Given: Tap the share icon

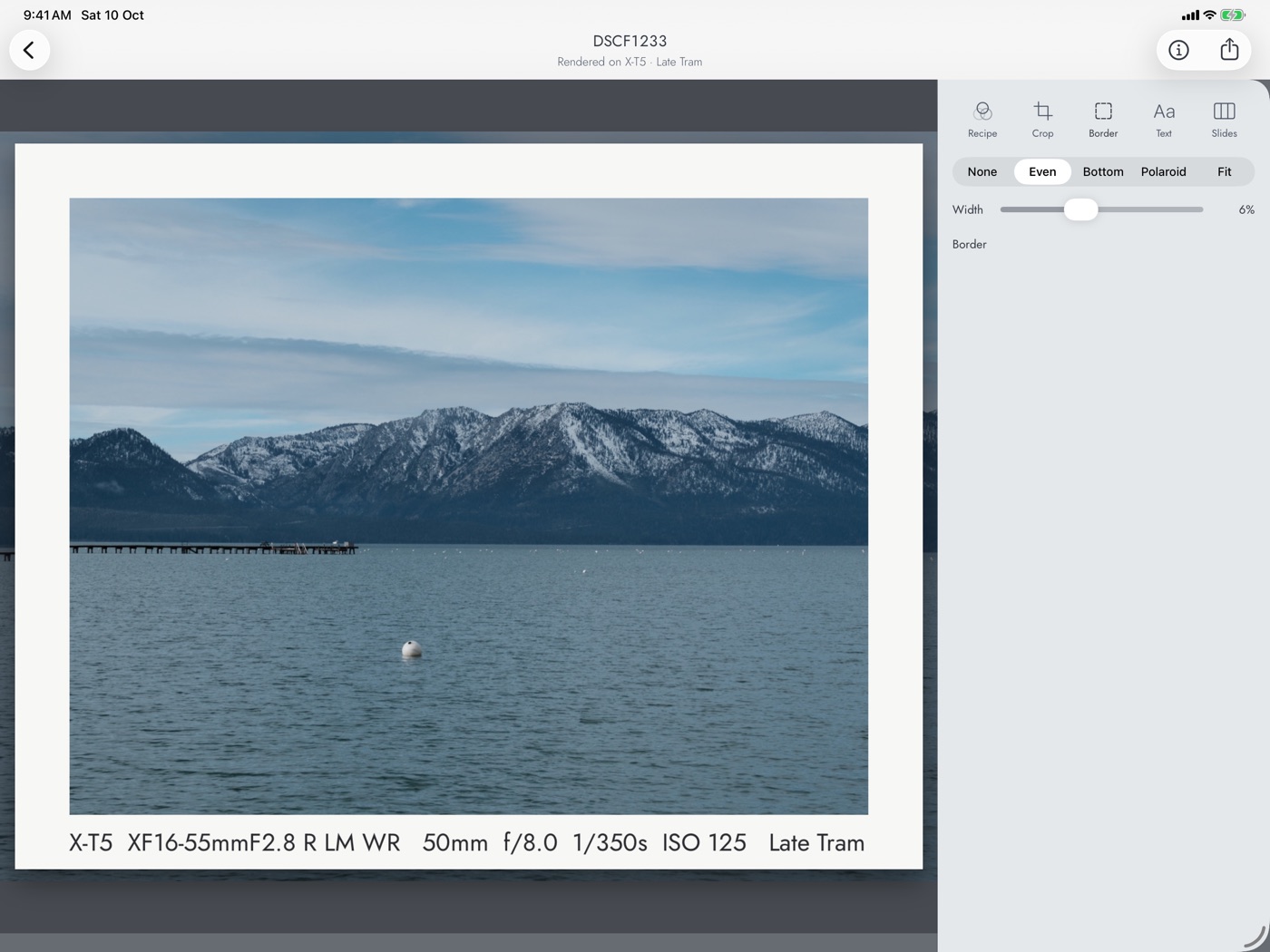Looking at the screenshot, I should (1229, 50).
